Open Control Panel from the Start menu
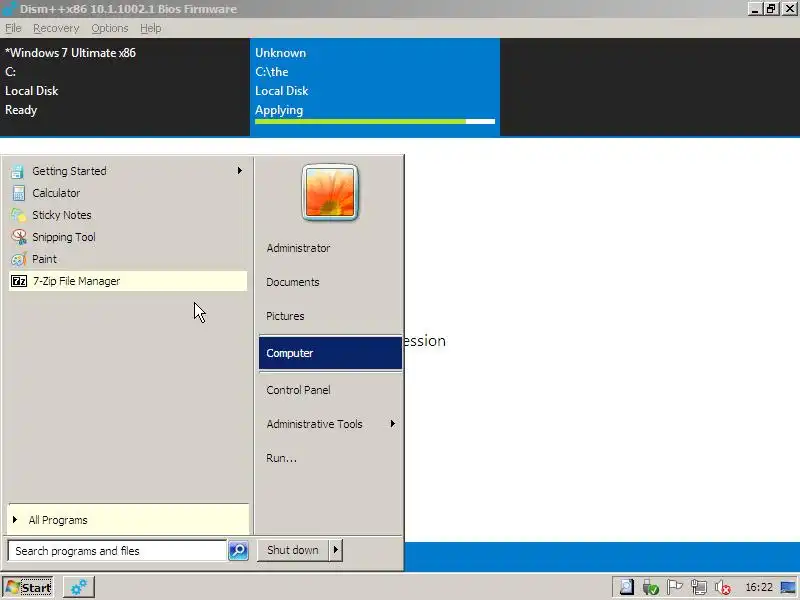800x600 pixels. pyautogui.click(x=330, y=390)
